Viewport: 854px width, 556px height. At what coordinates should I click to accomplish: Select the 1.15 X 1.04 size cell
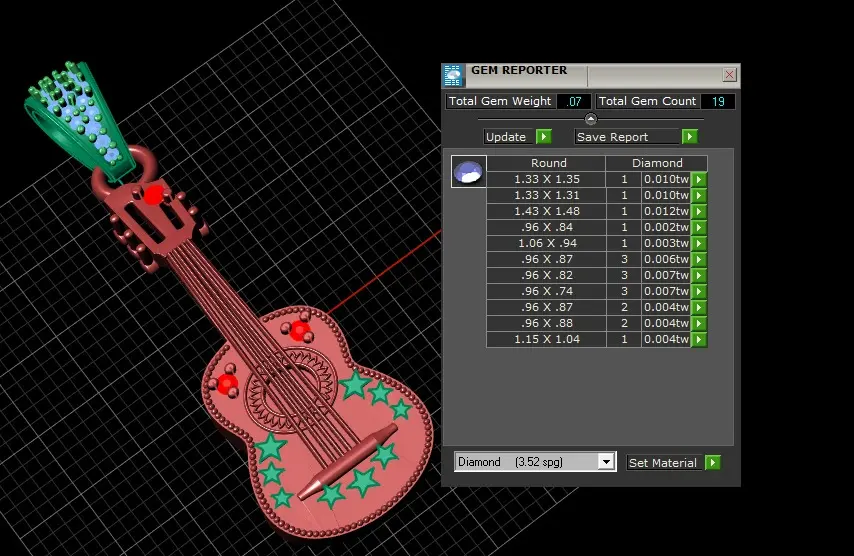coord(546,339)
